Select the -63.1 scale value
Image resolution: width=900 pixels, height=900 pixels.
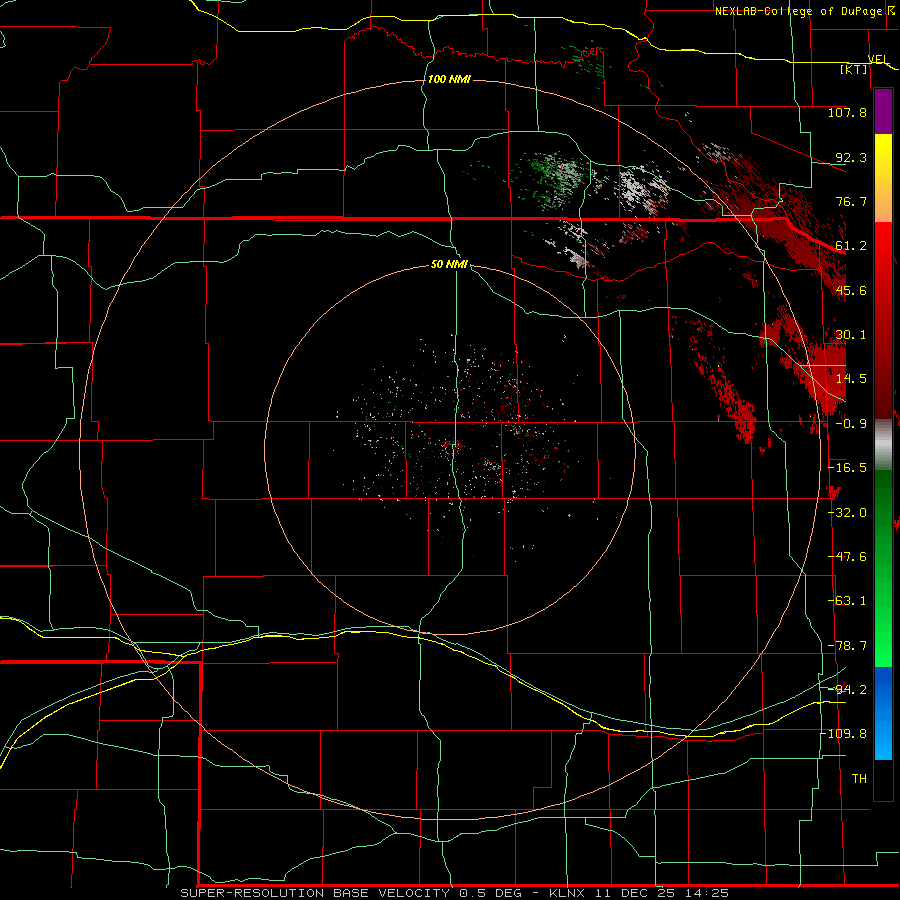[847, 601]
